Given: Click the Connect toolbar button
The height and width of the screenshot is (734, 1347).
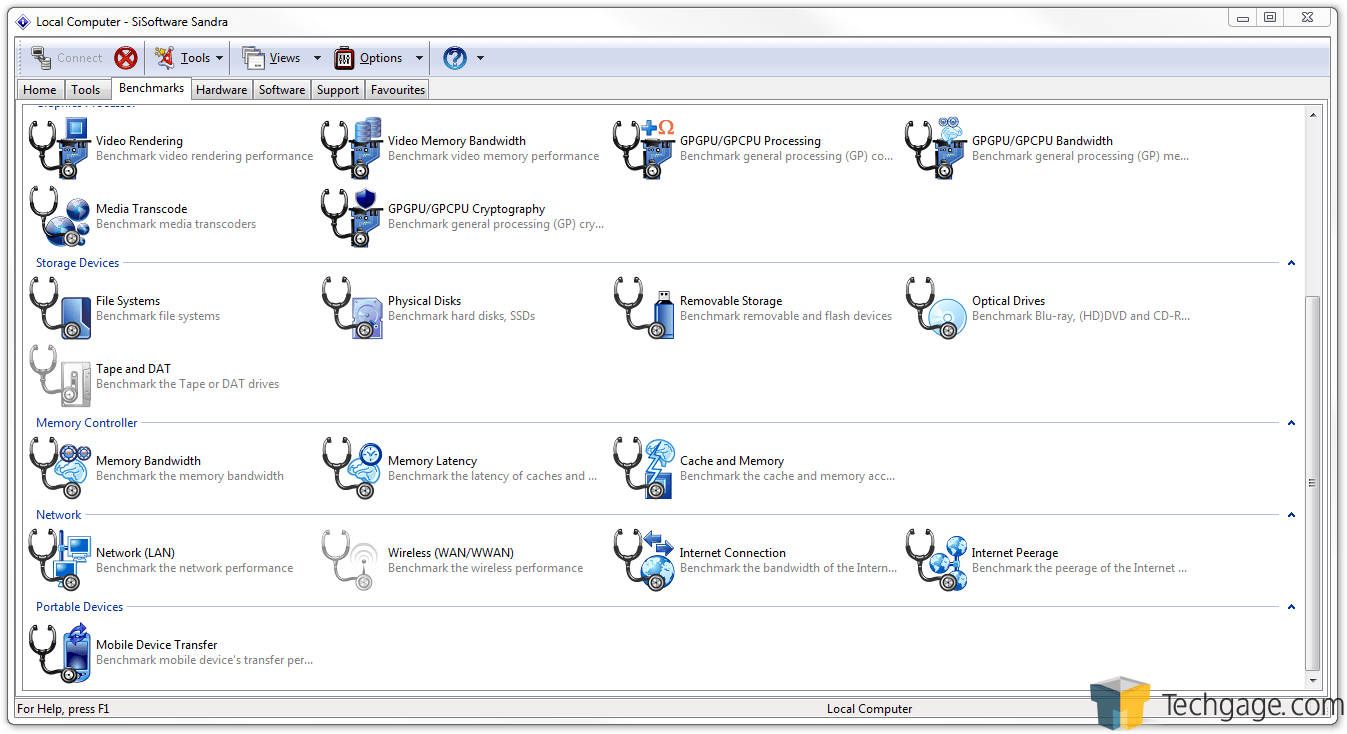Looking at the screenshot, I should [x=66, y=58].
